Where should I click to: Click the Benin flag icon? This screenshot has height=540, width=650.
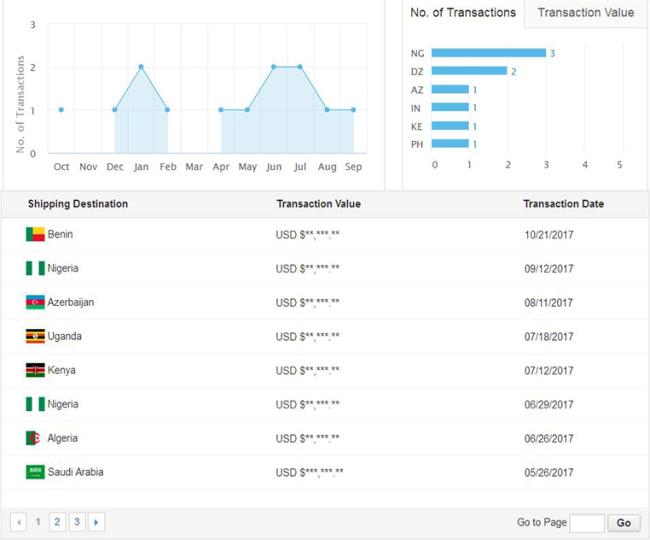[x=35, y=235]
